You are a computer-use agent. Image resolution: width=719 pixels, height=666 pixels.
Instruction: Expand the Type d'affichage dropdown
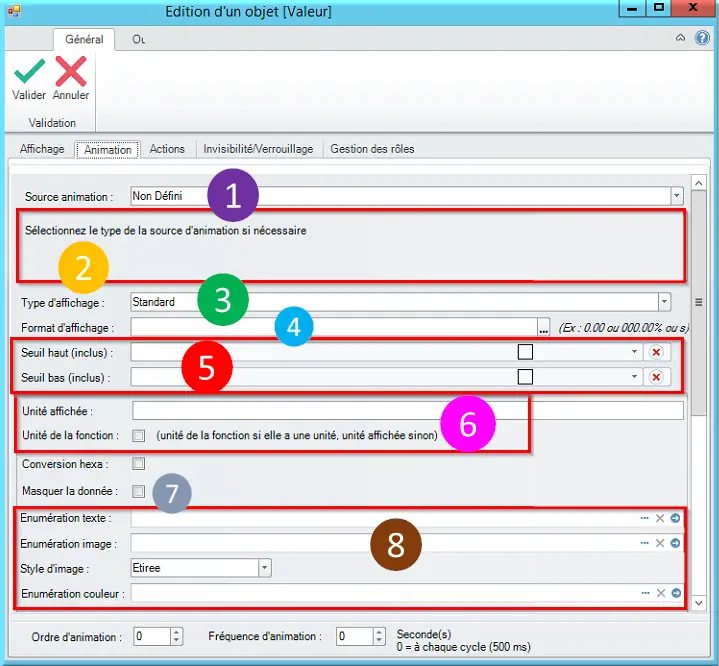pyautogui.click(x=664, y=302)
